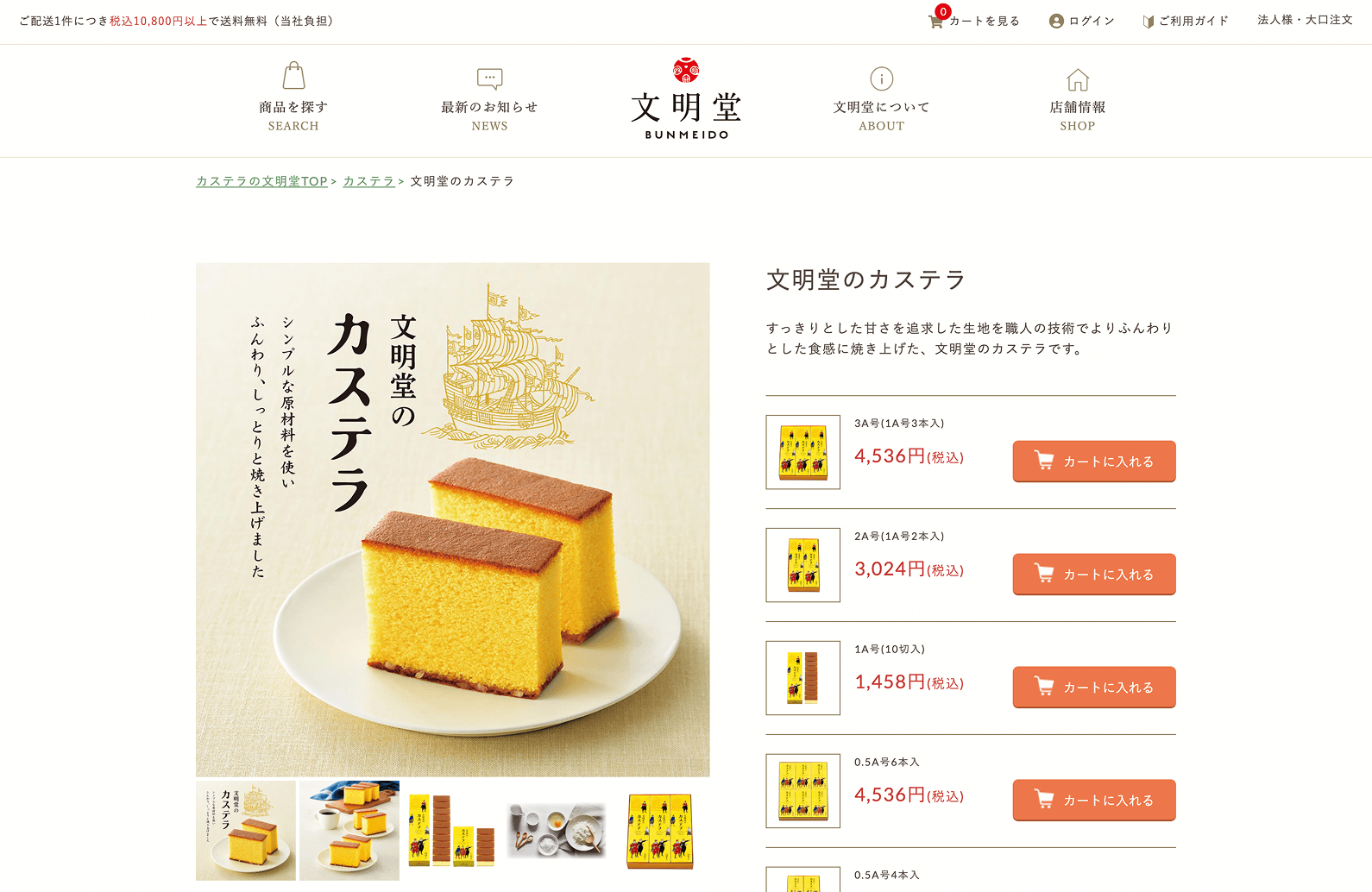Add 0.5A号6本入 to cart
The height and width of the screenshot is (892, 1372).
pos(1094,801)
